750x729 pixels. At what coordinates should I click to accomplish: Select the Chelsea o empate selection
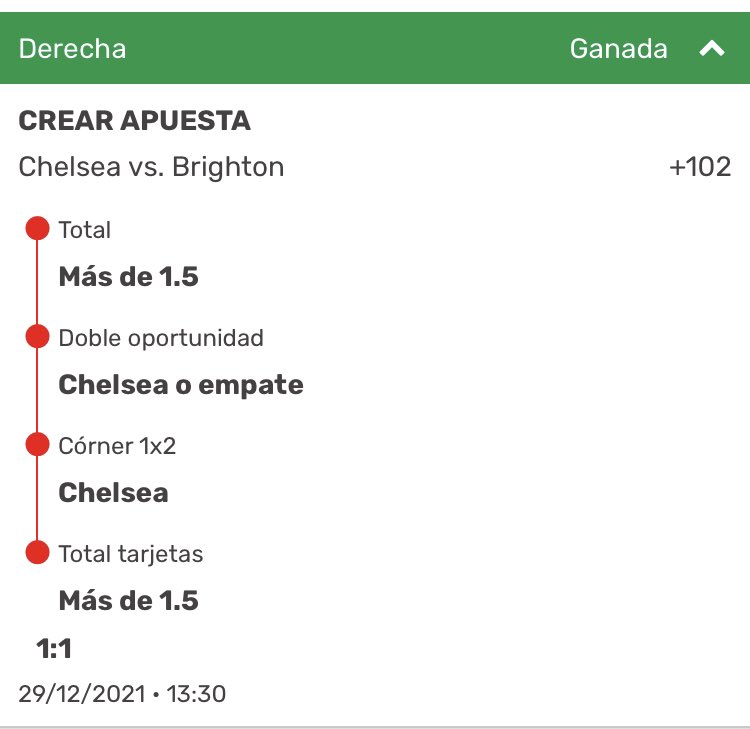click(x=181, y=385)
